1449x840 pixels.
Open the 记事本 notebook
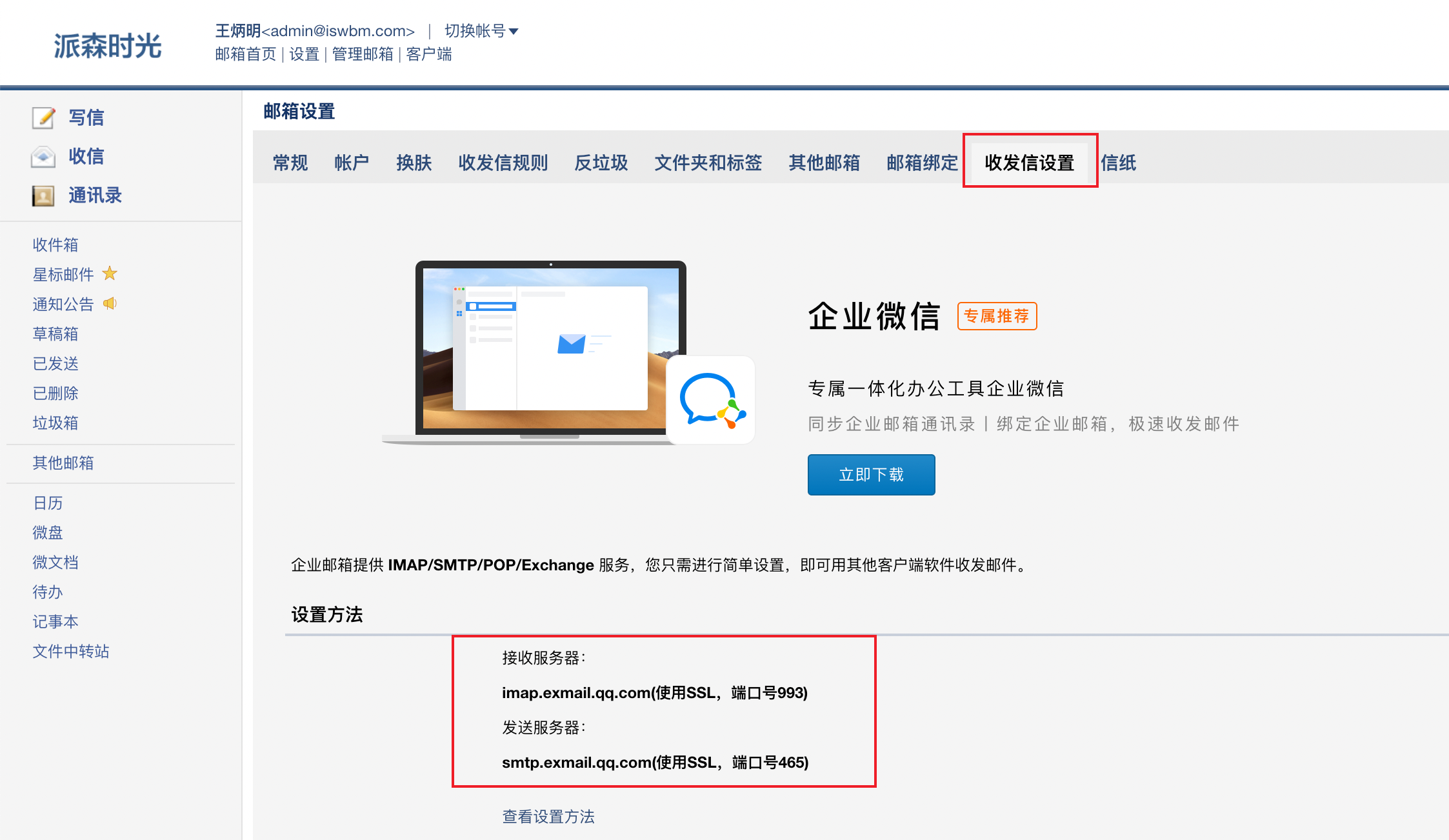coord(55,621)
